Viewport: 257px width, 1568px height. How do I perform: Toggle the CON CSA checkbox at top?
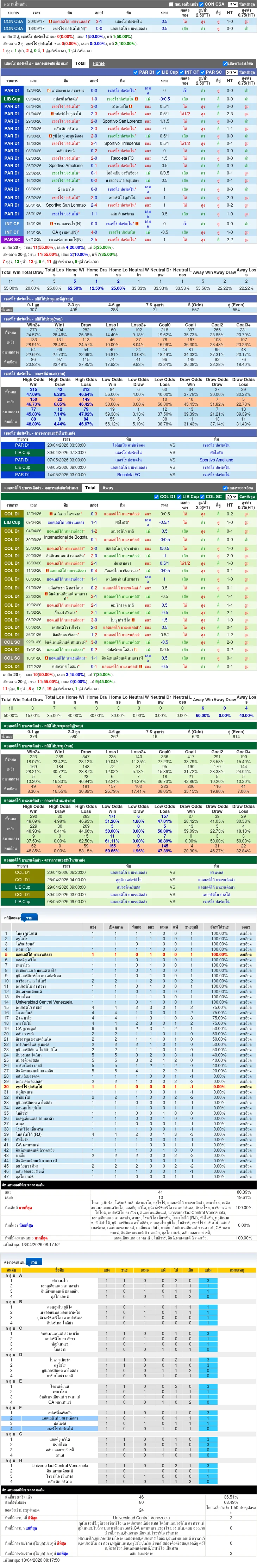point(202,4)
